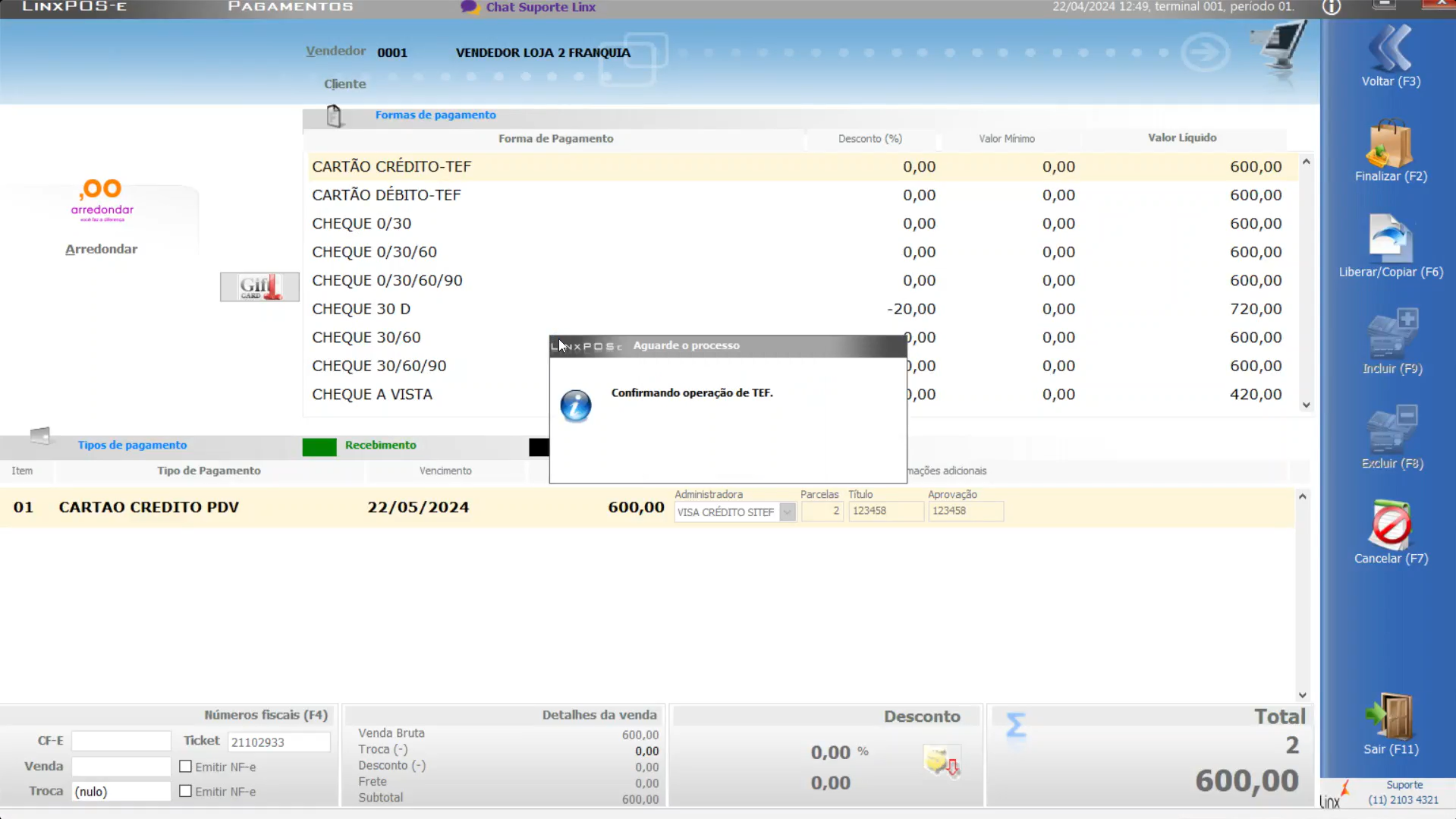Select the CHEQUE 0/30 row
The width and height of the screenshot is (1456, 819).
click(x=800, y=224)
